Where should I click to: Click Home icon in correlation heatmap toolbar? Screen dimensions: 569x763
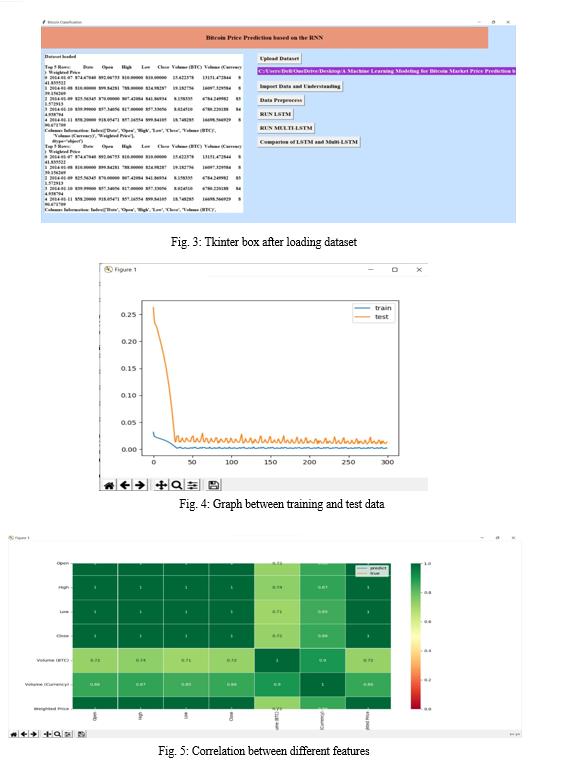14,734
